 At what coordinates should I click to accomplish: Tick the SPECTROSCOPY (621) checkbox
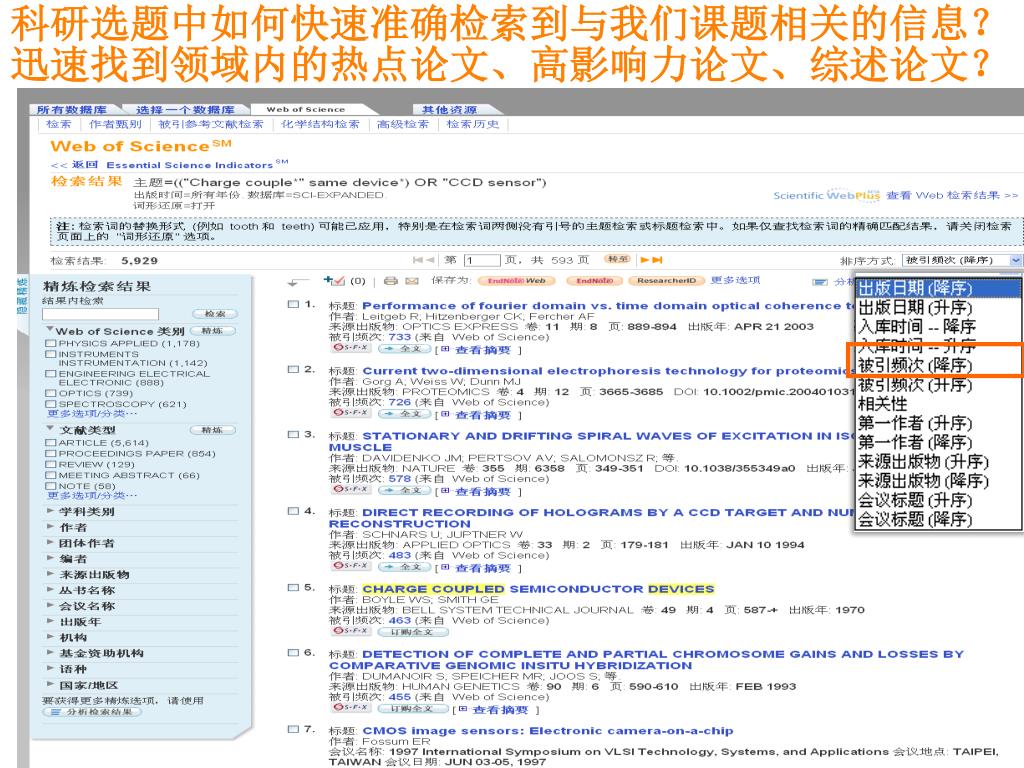click(50, 404)
